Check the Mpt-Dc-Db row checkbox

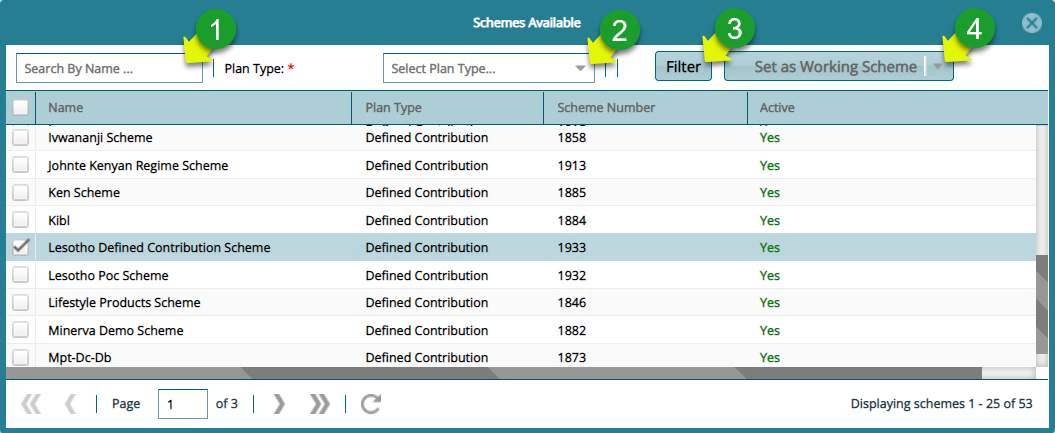point(21,358)
